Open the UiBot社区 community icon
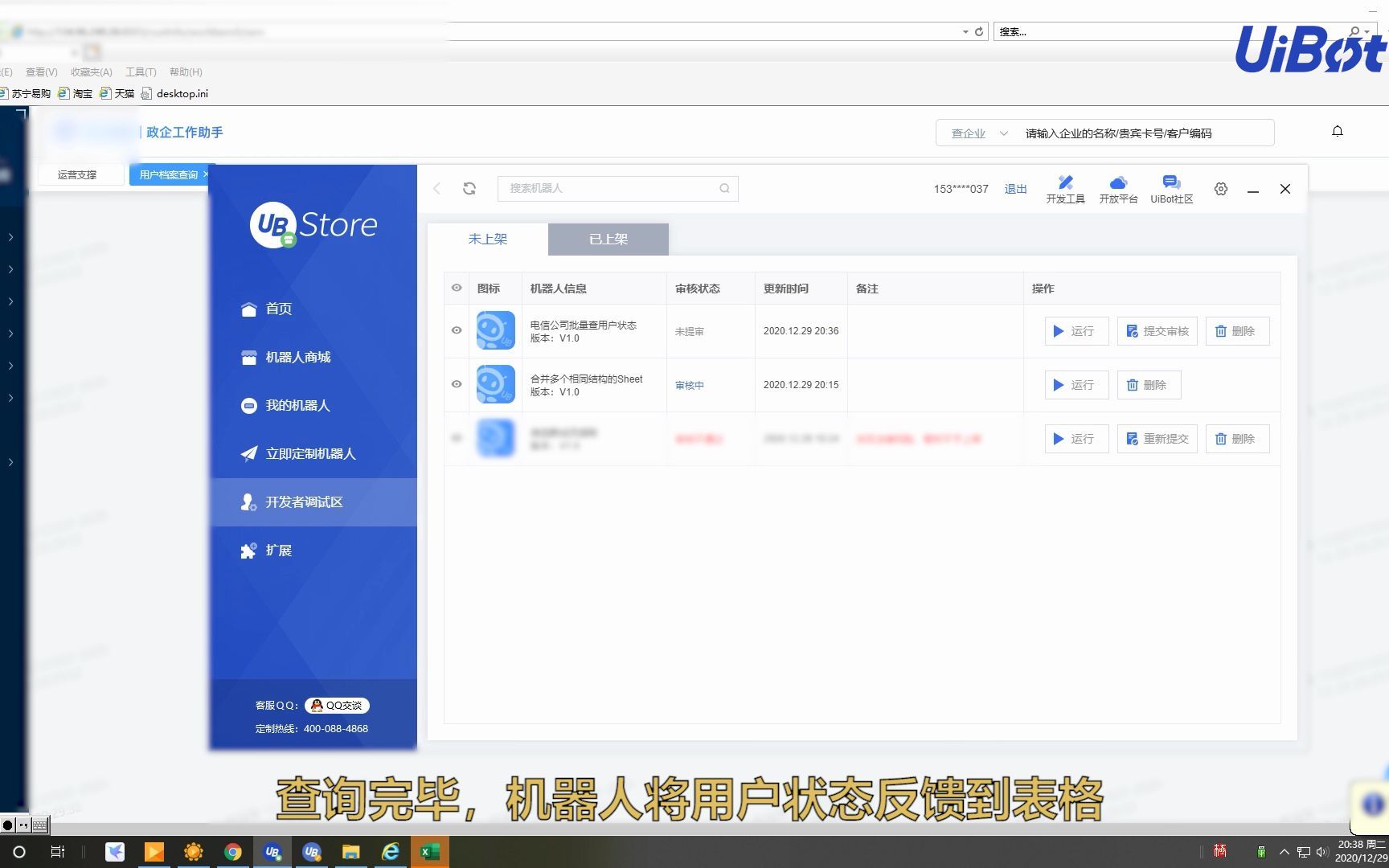Image resolution: width=1389 pixels, height=868 pixels. 1171,190
